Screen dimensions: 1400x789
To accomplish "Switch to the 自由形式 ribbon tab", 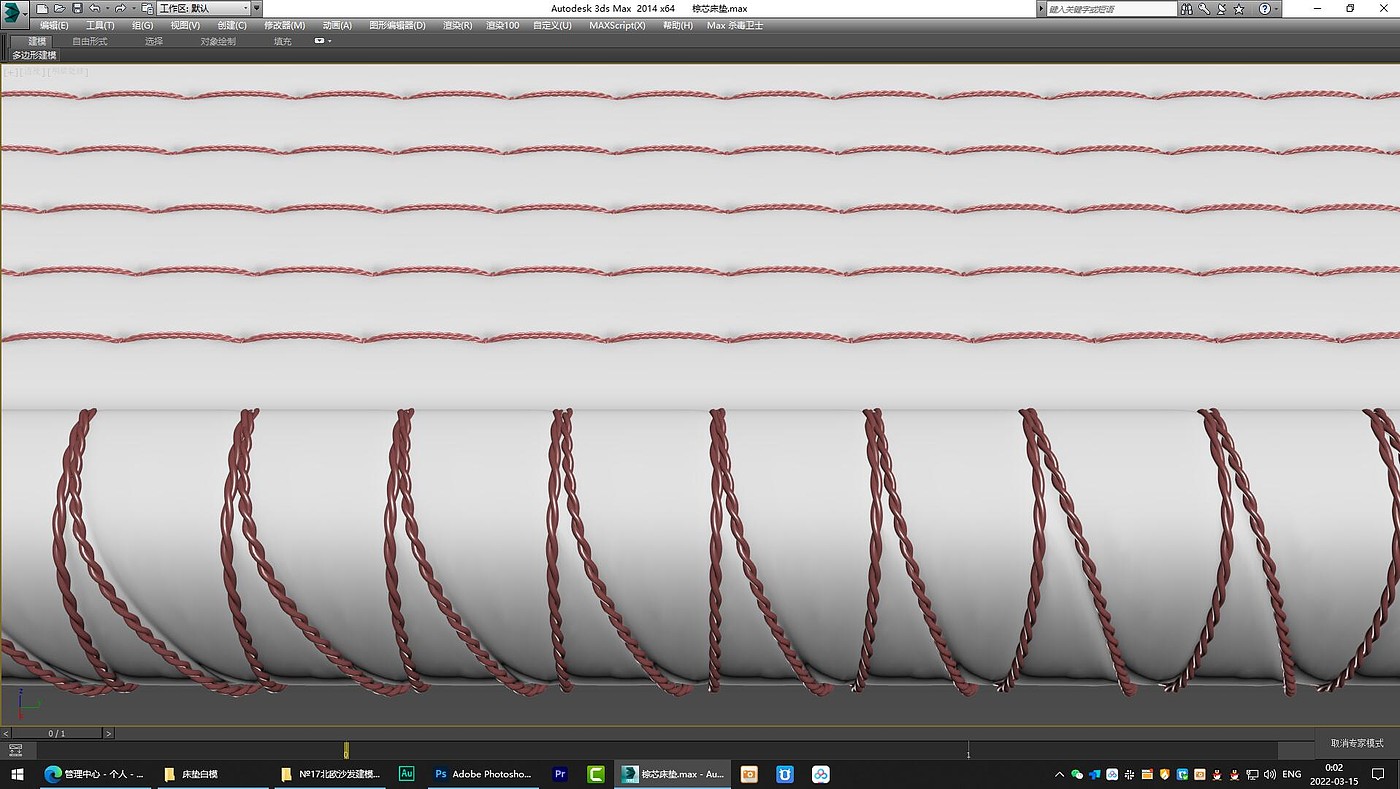I will [x=89, y=41].
